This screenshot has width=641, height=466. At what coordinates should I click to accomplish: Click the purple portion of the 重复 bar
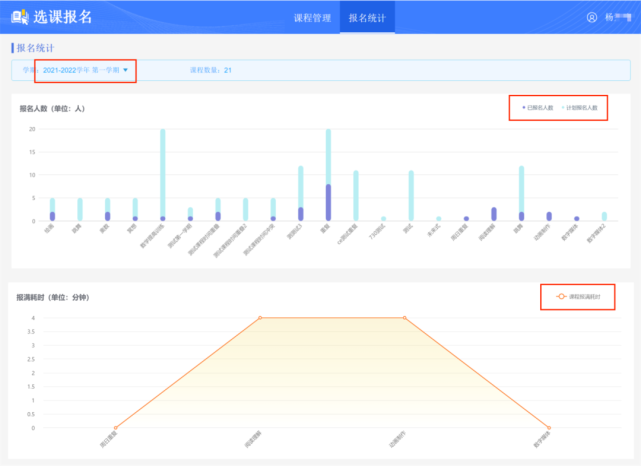coord(328,202)
